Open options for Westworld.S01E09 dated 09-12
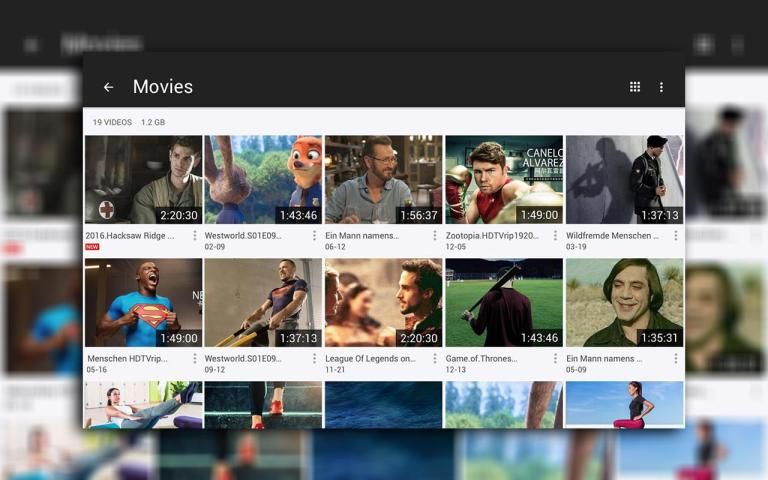The image size is (768, 480). click(314, 359)
